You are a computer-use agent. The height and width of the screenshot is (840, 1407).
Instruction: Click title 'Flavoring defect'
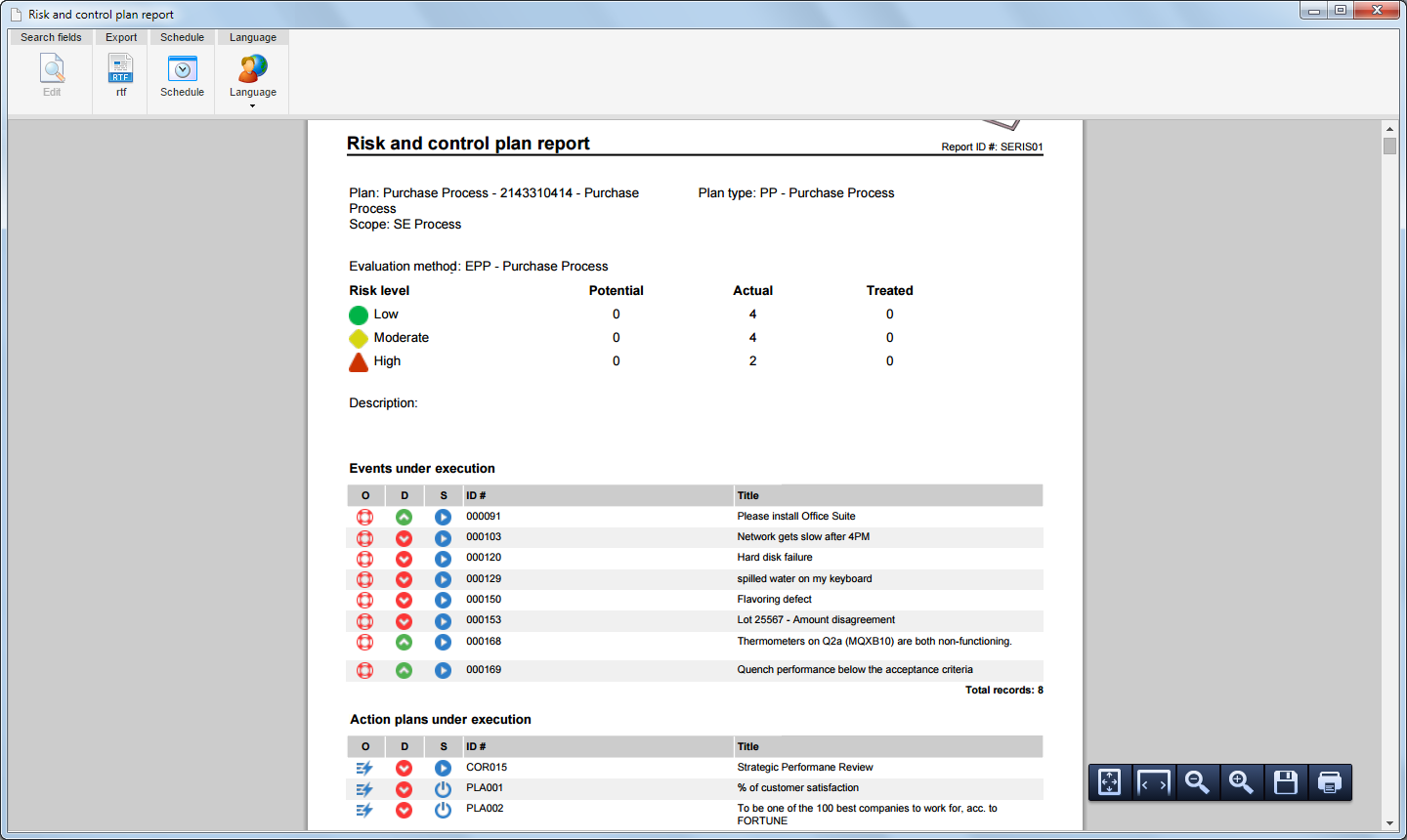pos(774,600)
